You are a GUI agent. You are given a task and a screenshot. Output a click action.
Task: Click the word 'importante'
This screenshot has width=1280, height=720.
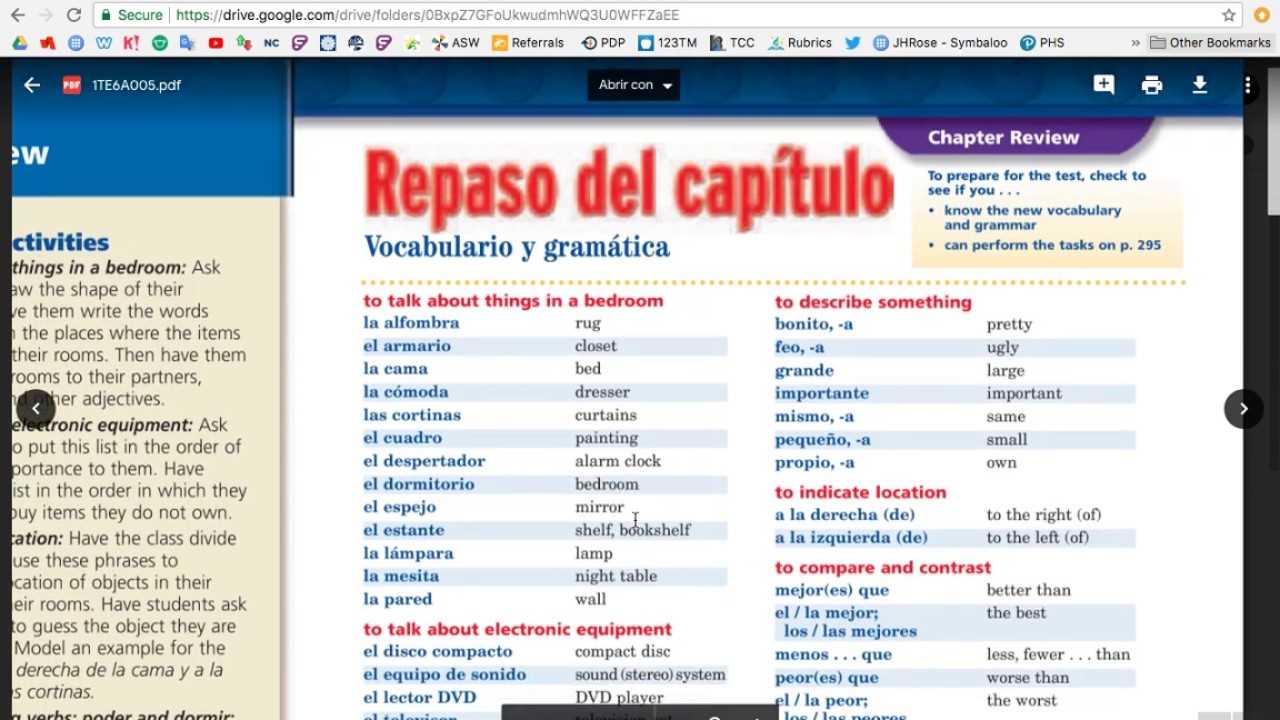click(x=821, y=393)
